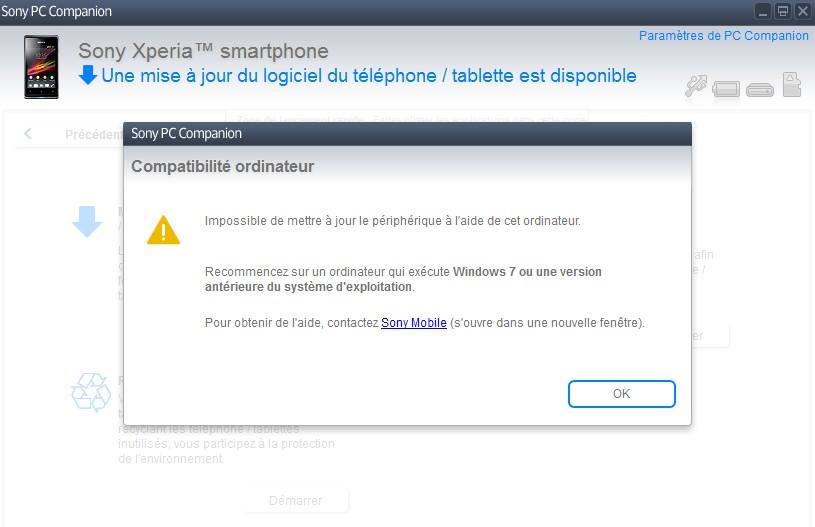Close the Sony PC Companion window

point(803,11)
